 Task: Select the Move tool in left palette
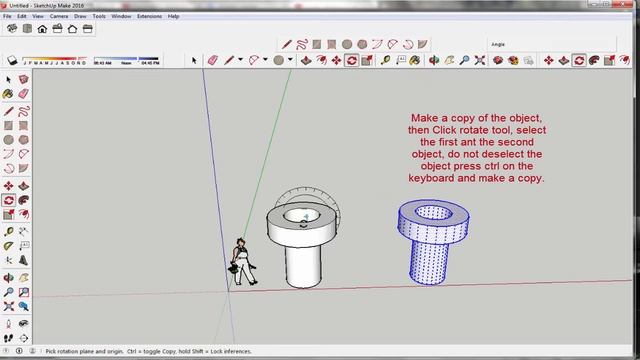pos(9,186)
